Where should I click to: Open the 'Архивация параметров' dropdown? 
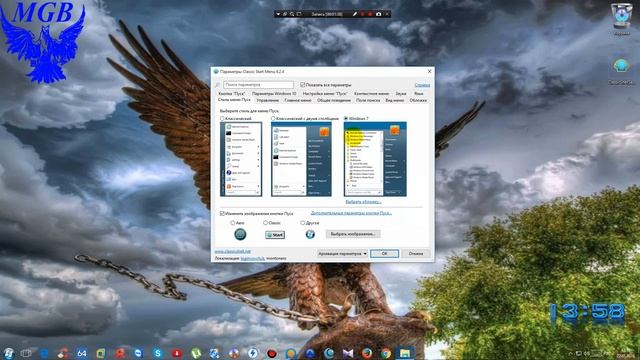coord(342,253)
